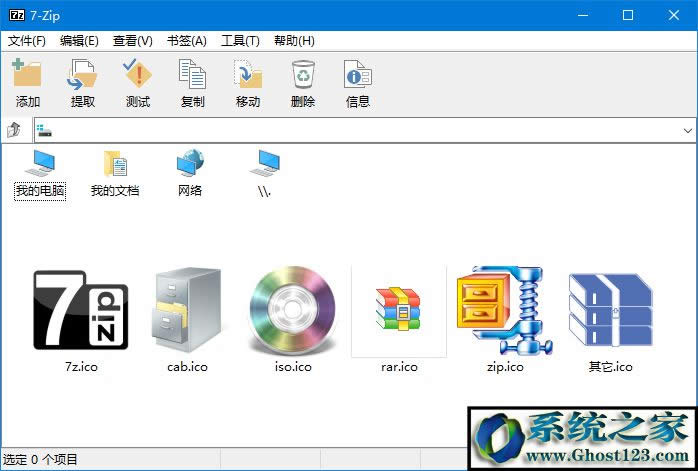Click the 其它.ico blue archive image
Image resolution: width=698 pixels, height=471 pixels.
pyautogui.click(x=610, y=310)
